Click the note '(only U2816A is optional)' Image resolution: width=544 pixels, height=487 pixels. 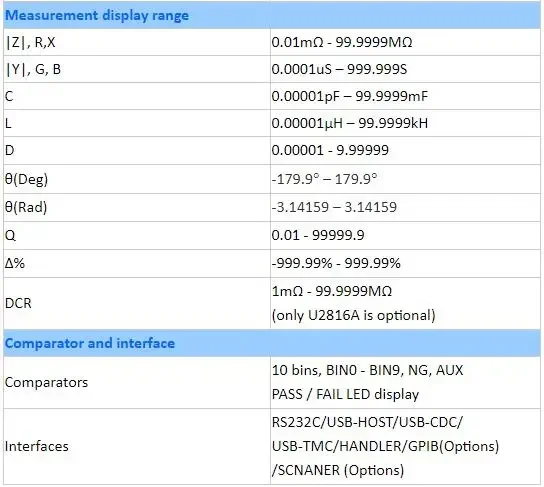[x=354, y=315]
